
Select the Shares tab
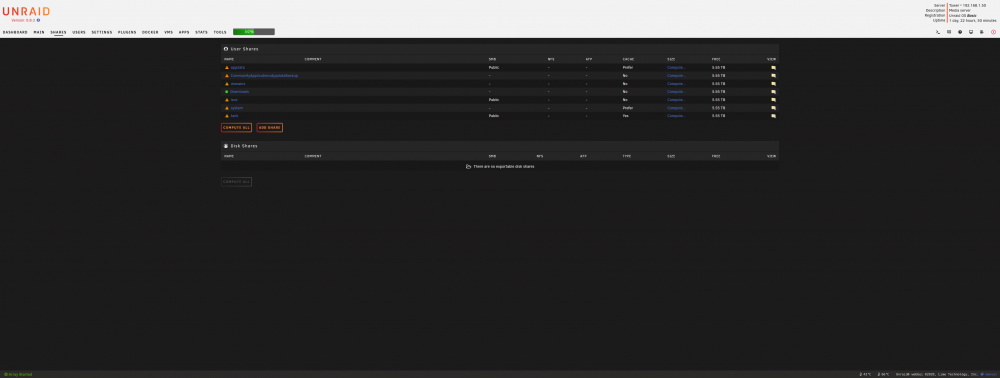(x=58, y=32)
